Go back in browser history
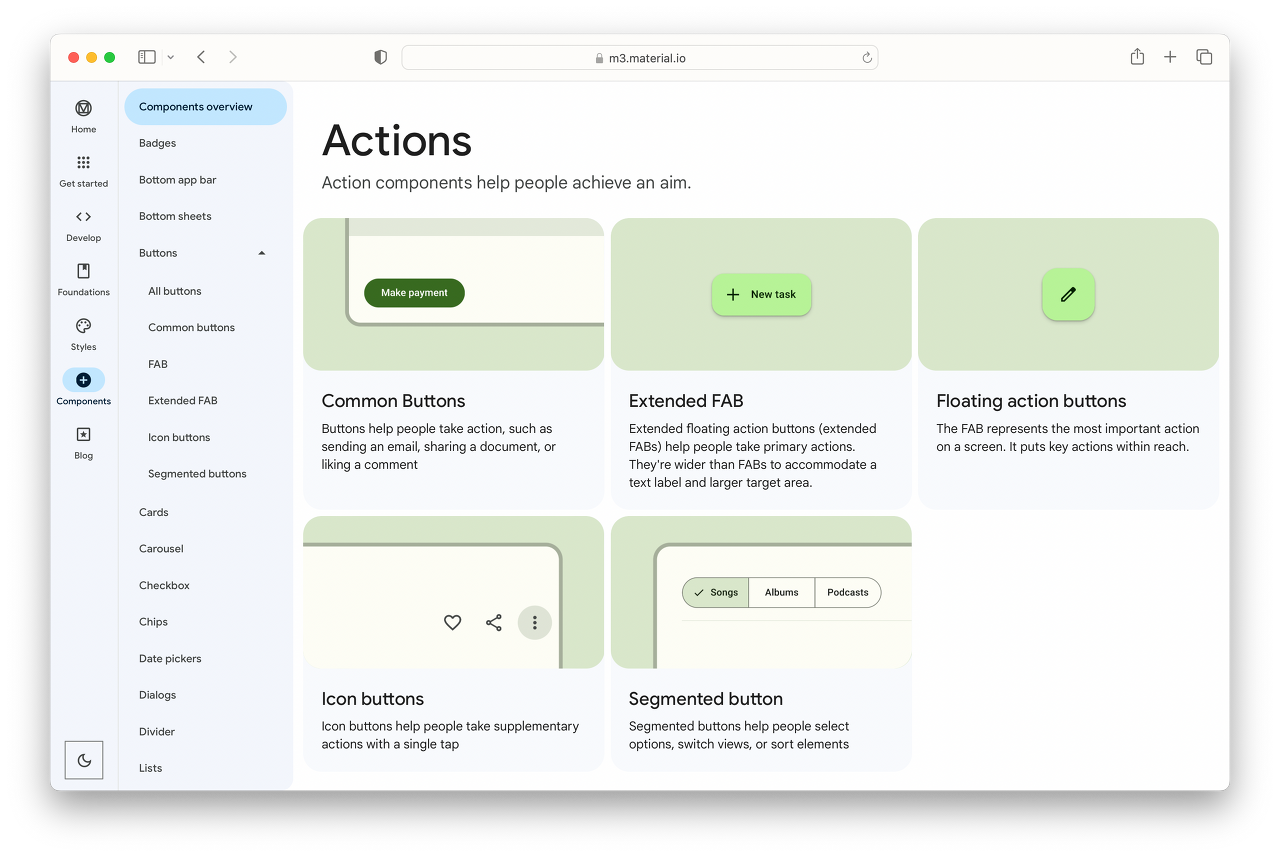1280x857 pixels. pyautogui.click(x=201, y=57)
